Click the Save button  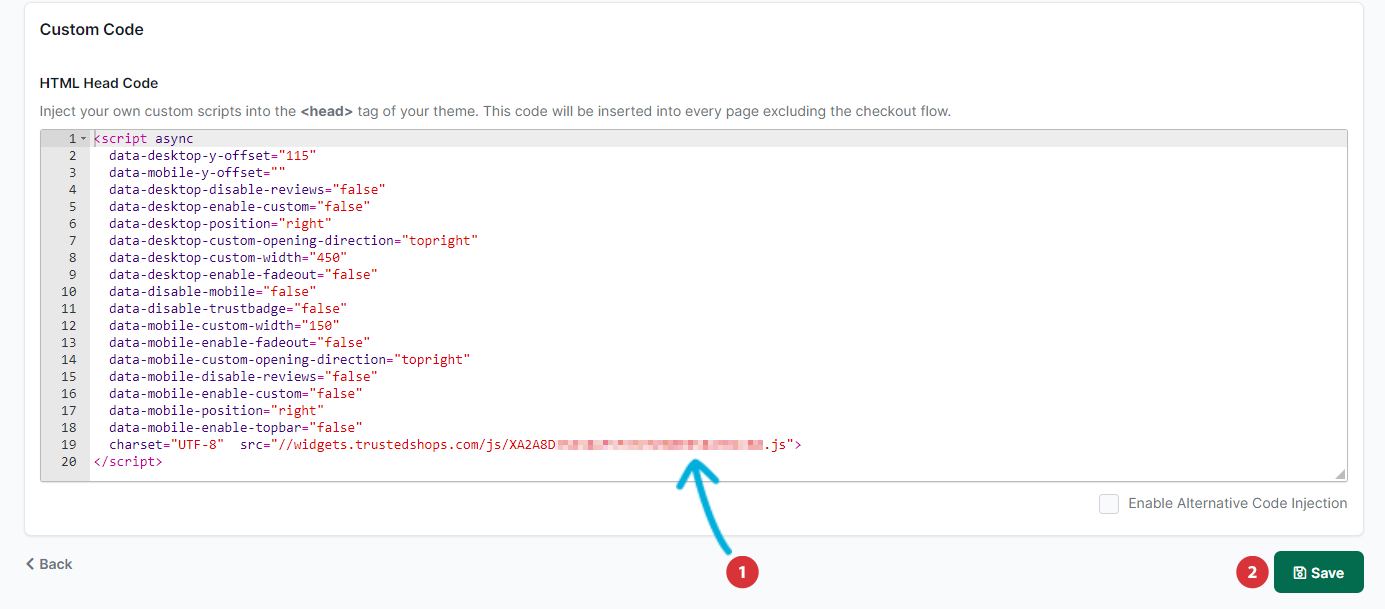point(1318,573)
